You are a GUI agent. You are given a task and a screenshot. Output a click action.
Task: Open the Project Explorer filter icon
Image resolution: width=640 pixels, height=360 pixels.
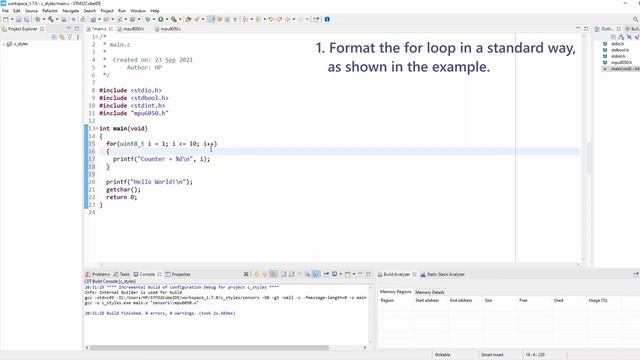pos(69,37)
